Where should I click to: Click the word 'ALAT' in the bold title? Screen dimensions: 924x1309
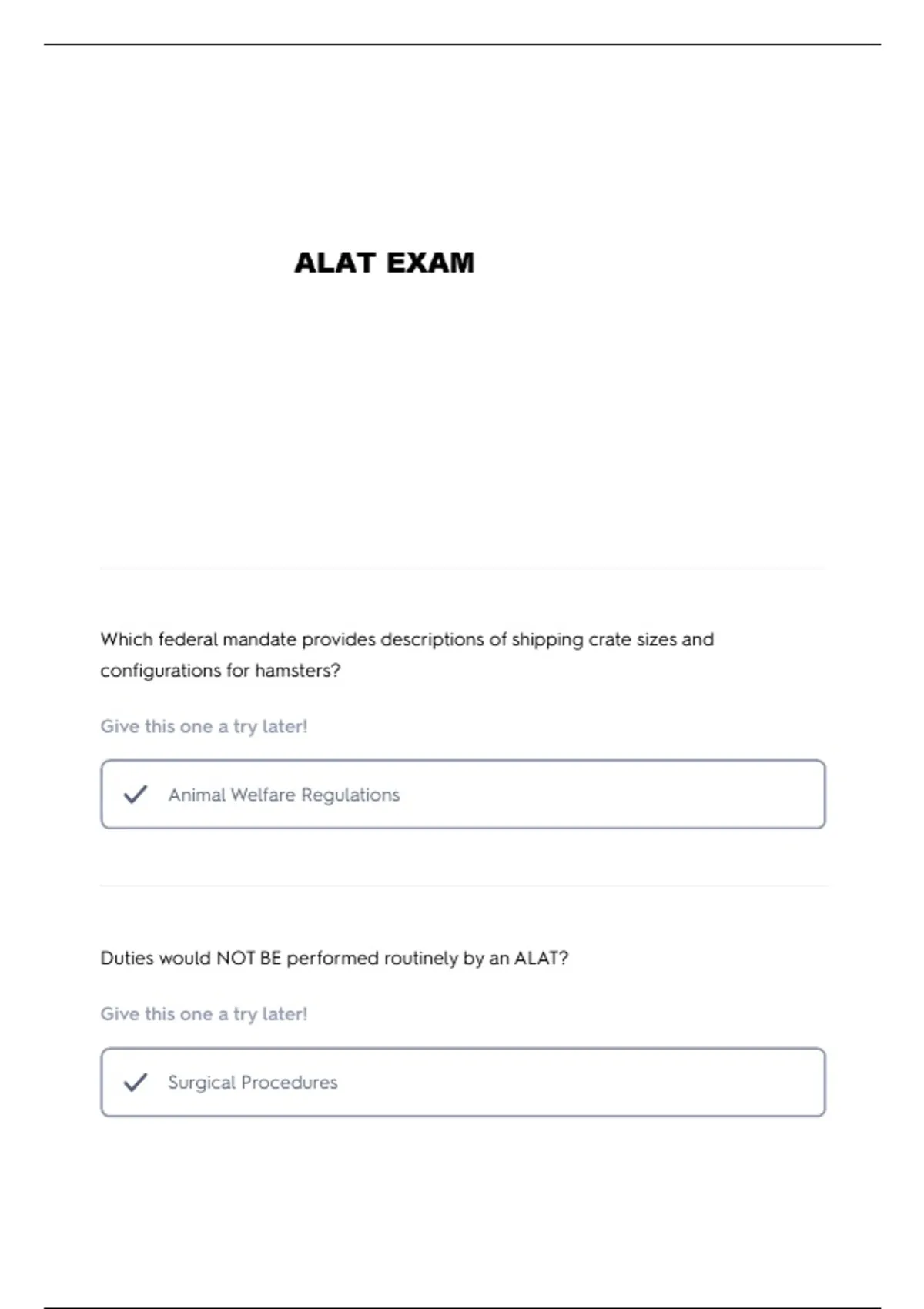point(334,263)
